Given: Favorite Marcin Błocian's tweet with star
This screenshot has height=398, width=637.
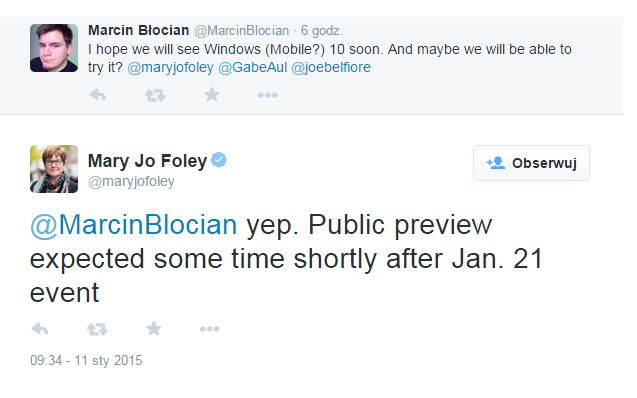Looking at the screenshot, I should pyautogui.click(x=212, y=95).
